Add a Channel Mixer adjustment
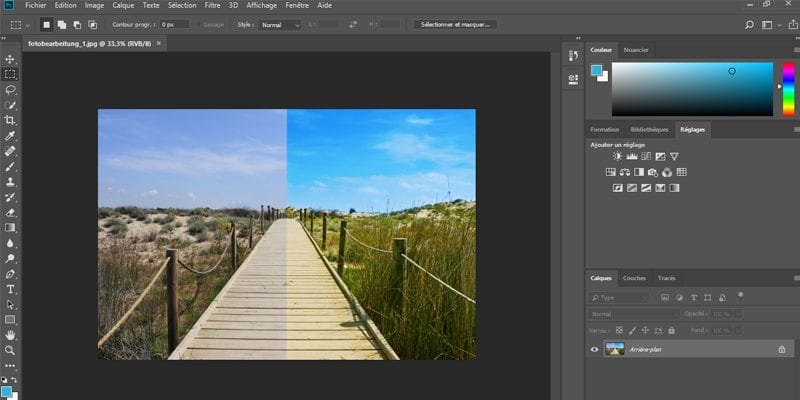 click(x=667, y=172)
